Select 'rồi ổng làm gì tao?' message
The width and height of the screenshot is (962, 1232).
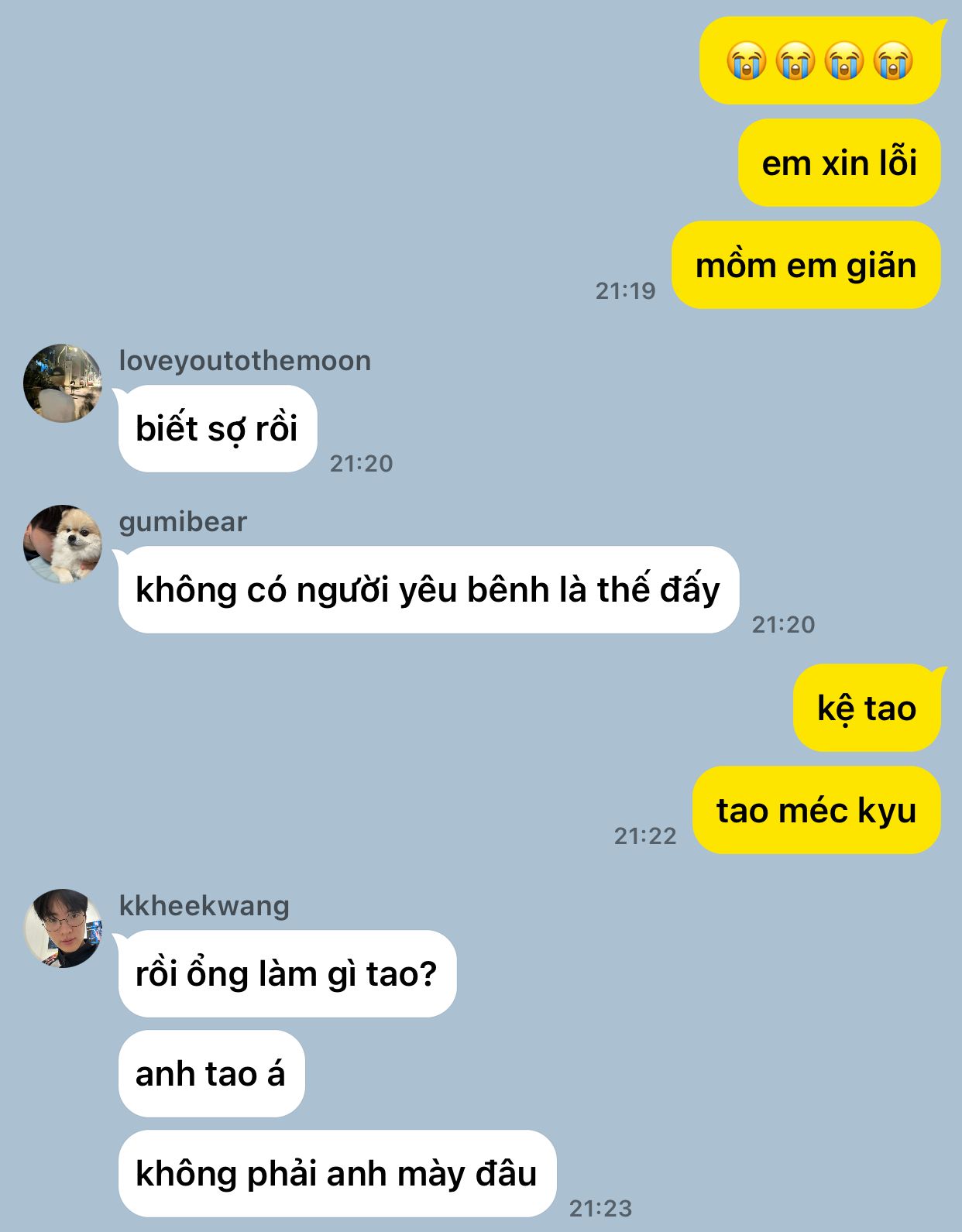(287, 973)
